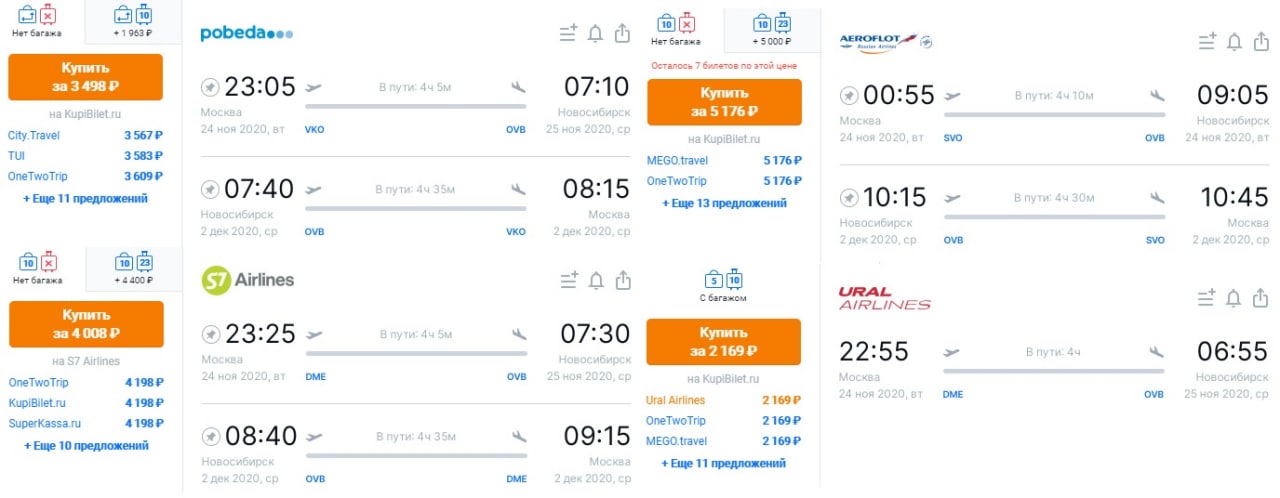Select the 'Нет багажа' option on S7 ticket
Viewport: 1280px width, 498px height.
37,269
